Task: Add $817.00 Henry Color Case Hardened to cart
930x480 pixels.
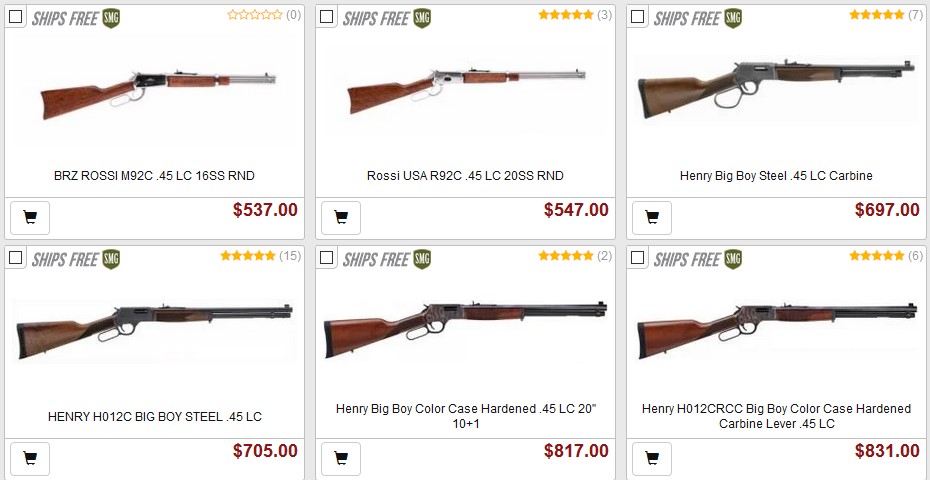Action: pos(340,458)
